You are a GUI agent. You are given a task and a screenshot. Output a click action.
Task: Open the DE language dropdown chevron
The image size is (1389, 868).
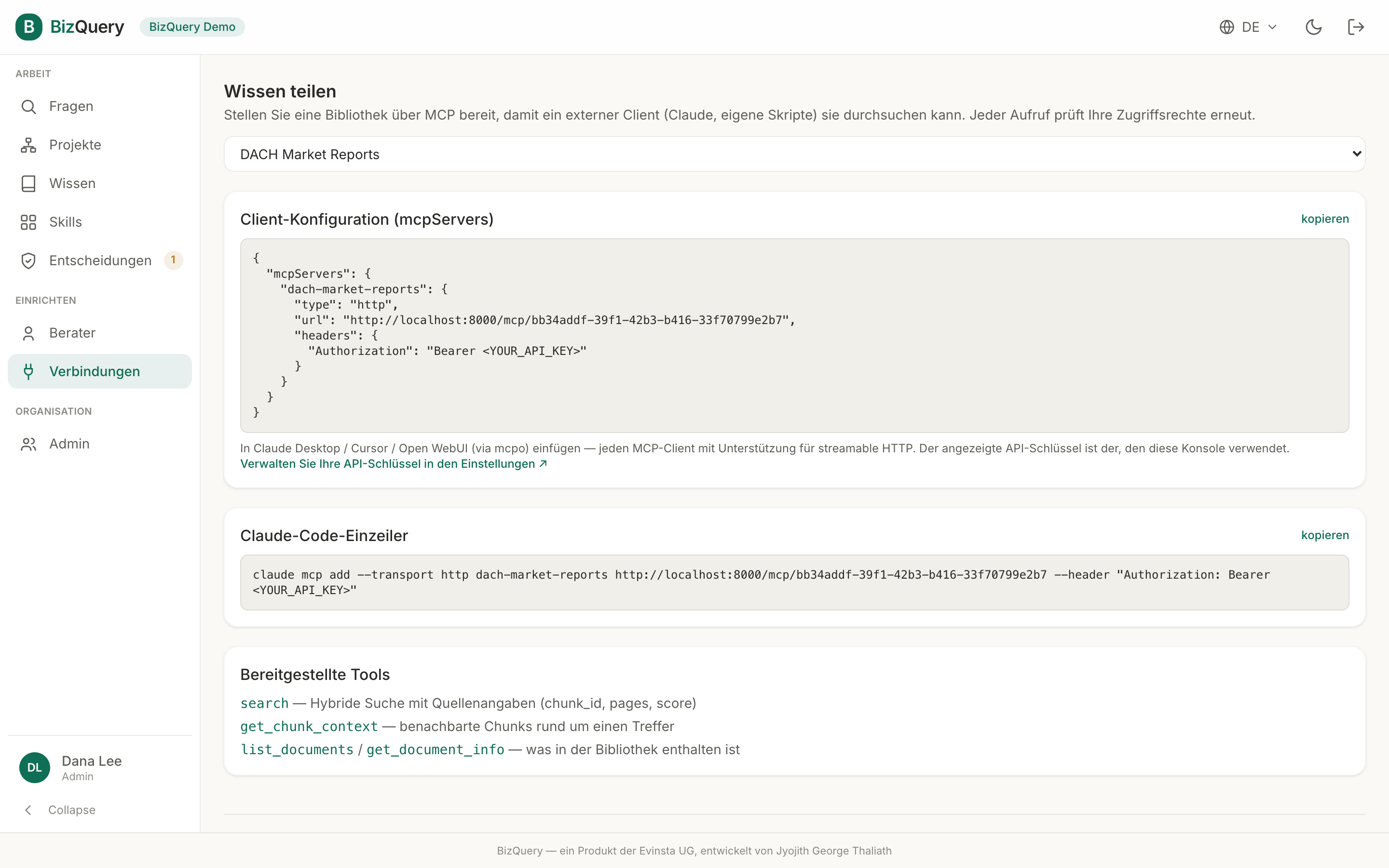click(1272, 27)
